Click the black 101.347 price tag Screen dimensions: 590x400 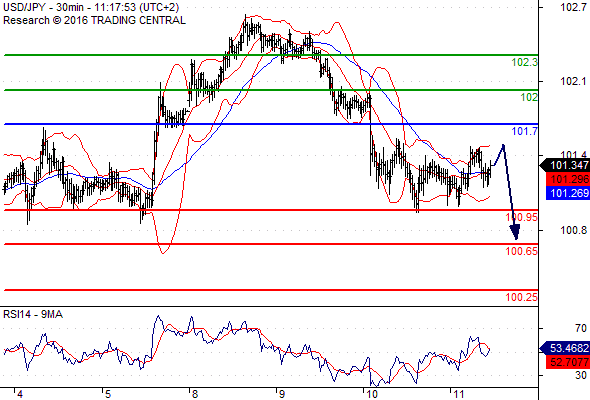click(565, 165)
